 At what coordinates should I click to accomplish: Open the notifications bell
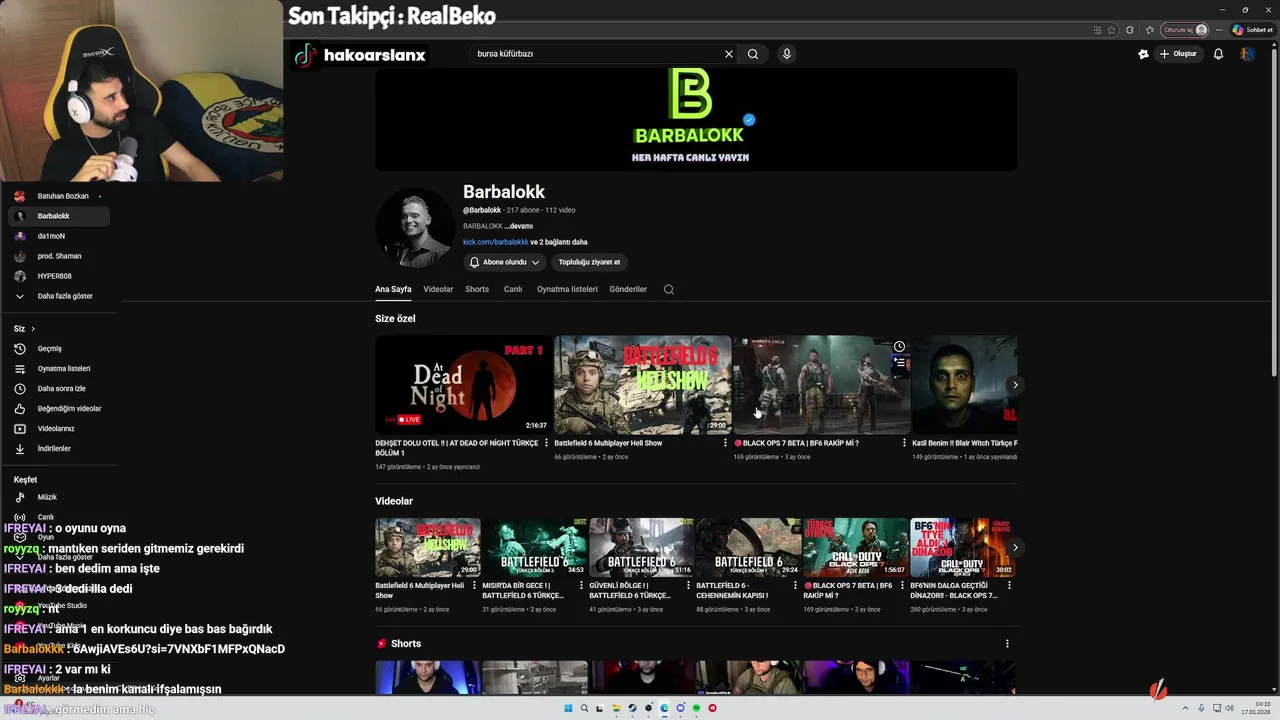[x=1218, y=54]
